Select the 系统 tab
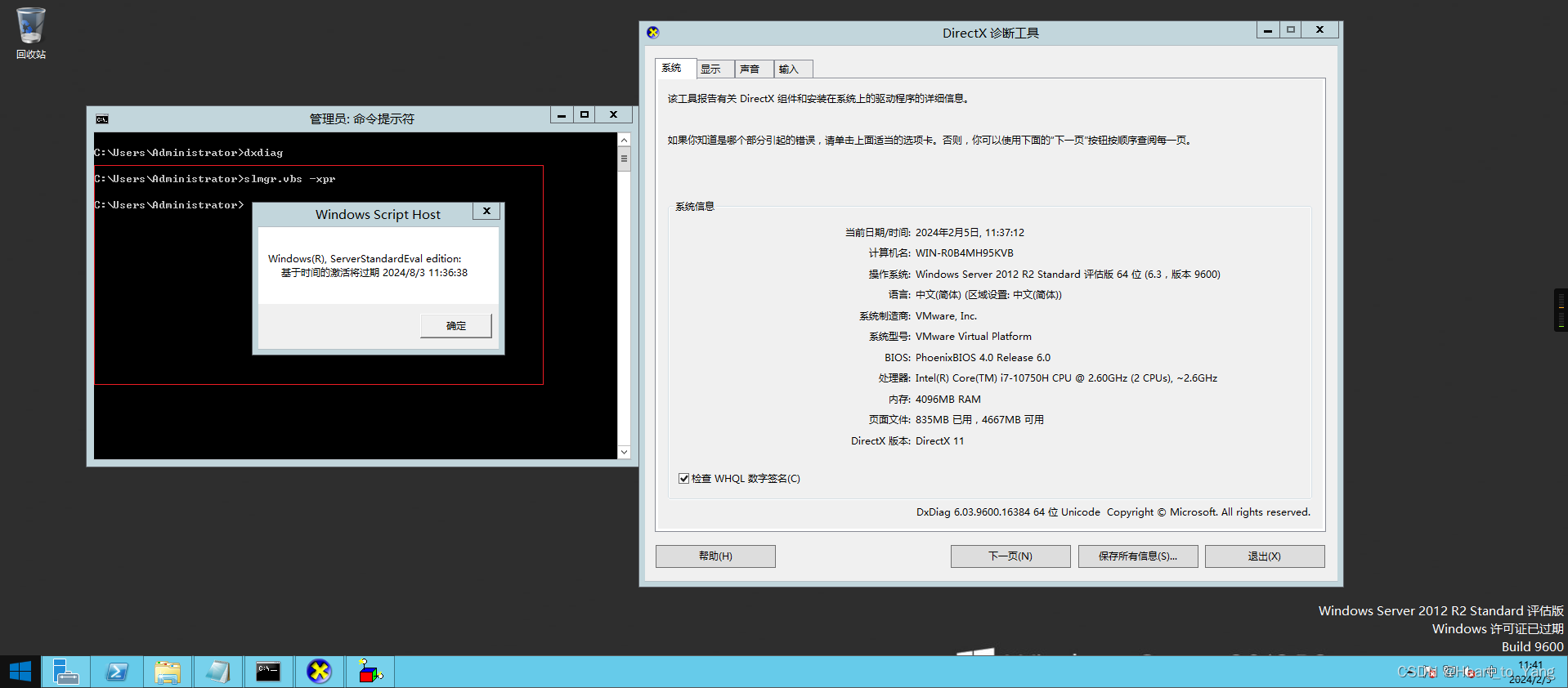The width and height of the screenshot is (1568, 688). [674, 68]
